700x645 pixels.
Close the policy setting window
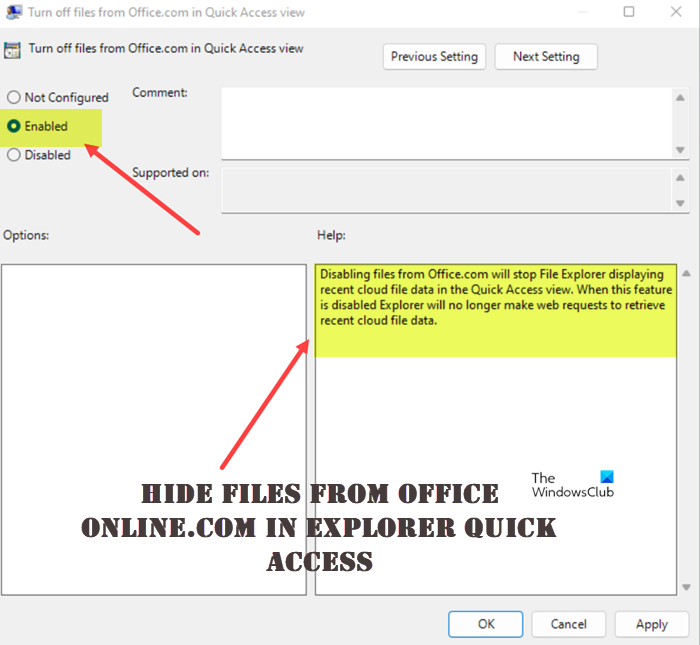click(x=676, y=12)
